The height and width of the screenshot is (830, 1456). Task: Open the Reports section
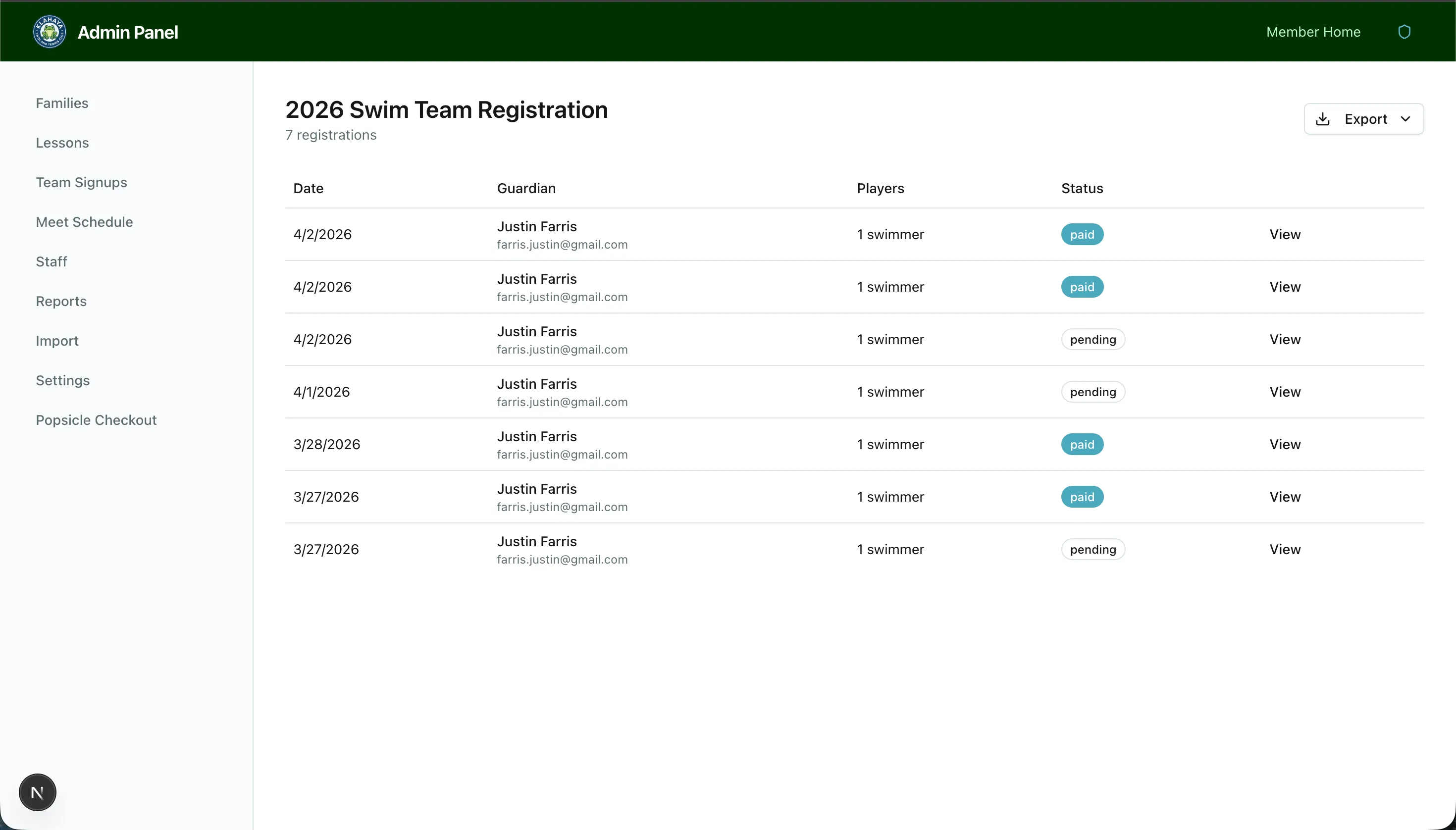point(61,301)
